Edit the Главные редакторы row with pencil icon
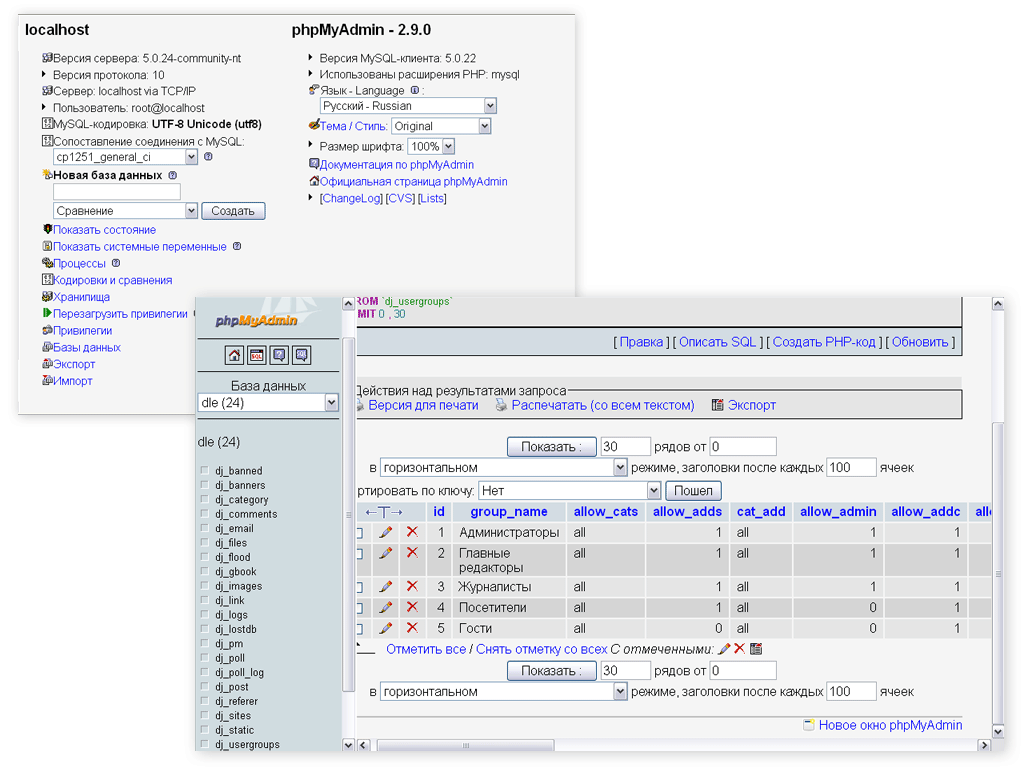The image size is (1024, 768). tap(386, 553)
